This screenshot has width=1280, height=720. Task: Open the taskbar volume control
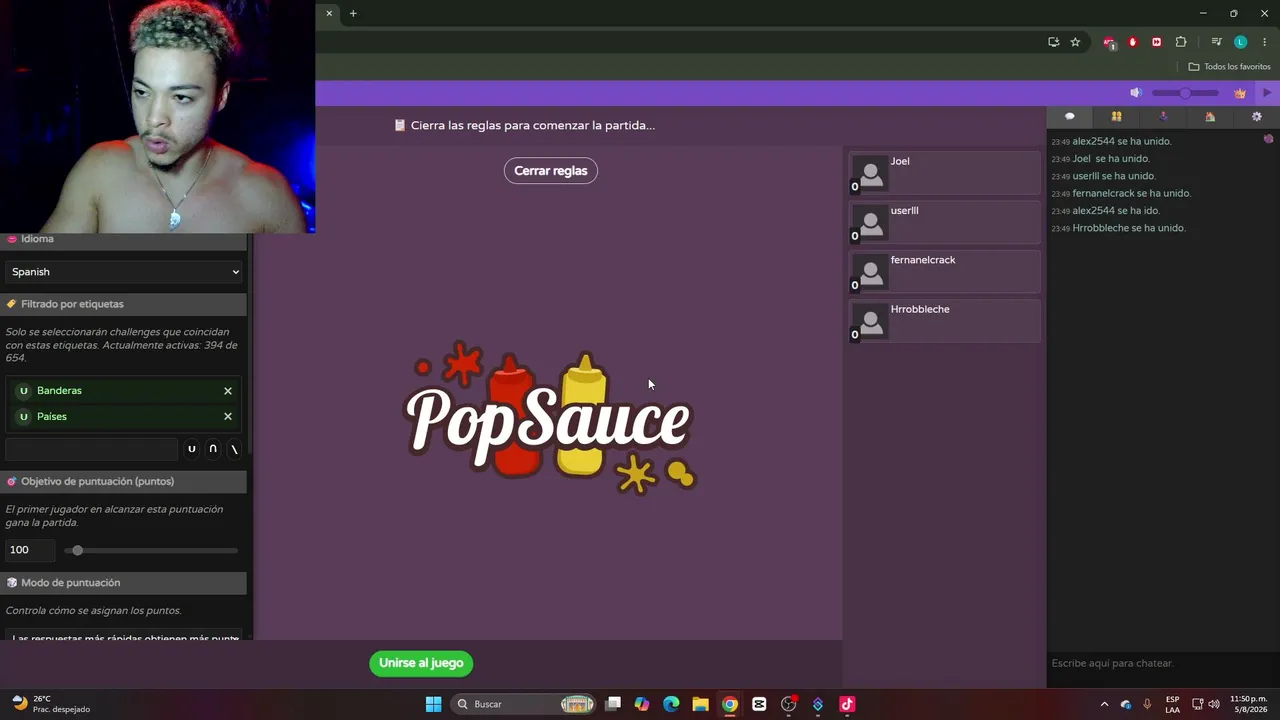[x=1214, y=704]
